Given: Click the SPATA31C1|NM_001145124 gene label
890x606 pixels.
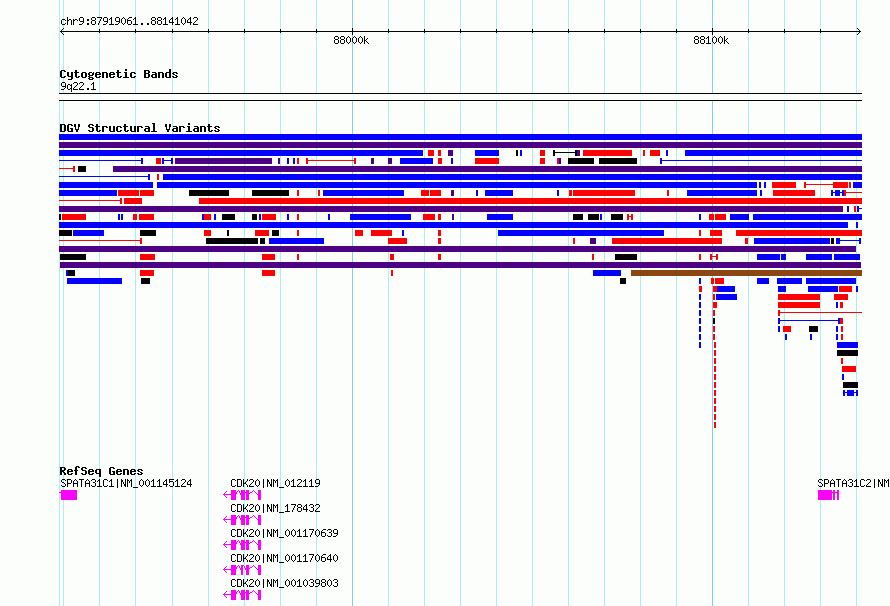Looking at the screenshot, I should 126,483.
